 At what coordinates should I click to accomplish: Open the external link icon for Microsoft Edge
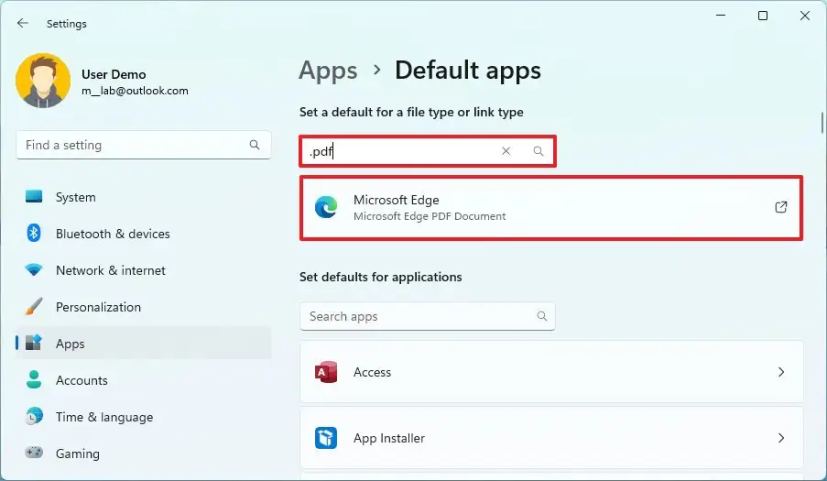coord(781,207)
